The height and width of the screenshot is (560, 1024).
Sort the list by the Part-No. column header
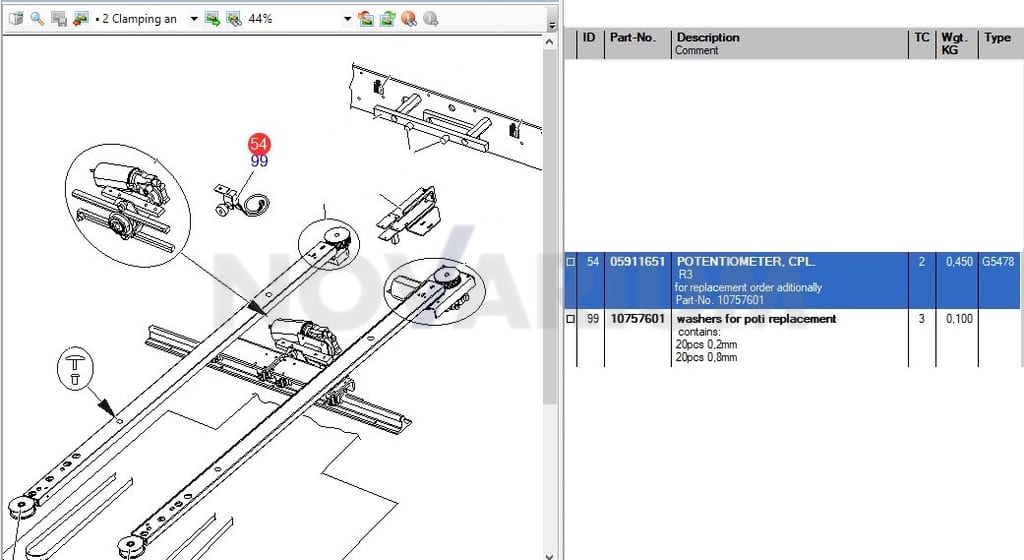pos(632,37)
